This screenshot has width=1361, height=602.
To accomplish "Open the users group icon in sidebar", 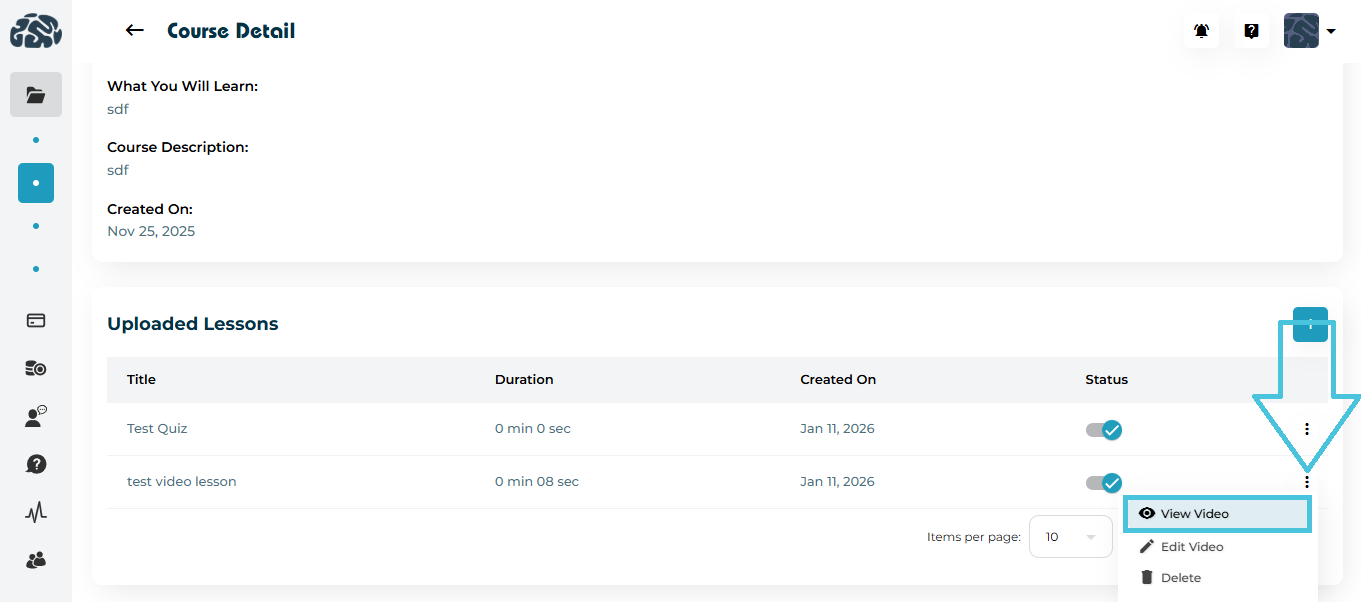I will click(x=36, y=561).
